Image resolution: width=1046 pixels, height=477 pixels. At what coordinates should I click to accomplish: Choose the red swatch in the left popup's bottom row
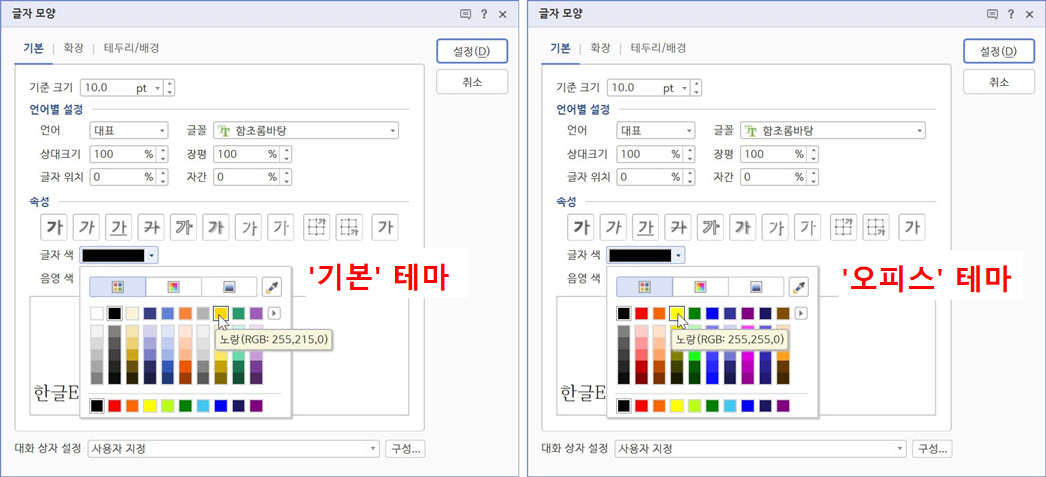[x=114, y=405]
